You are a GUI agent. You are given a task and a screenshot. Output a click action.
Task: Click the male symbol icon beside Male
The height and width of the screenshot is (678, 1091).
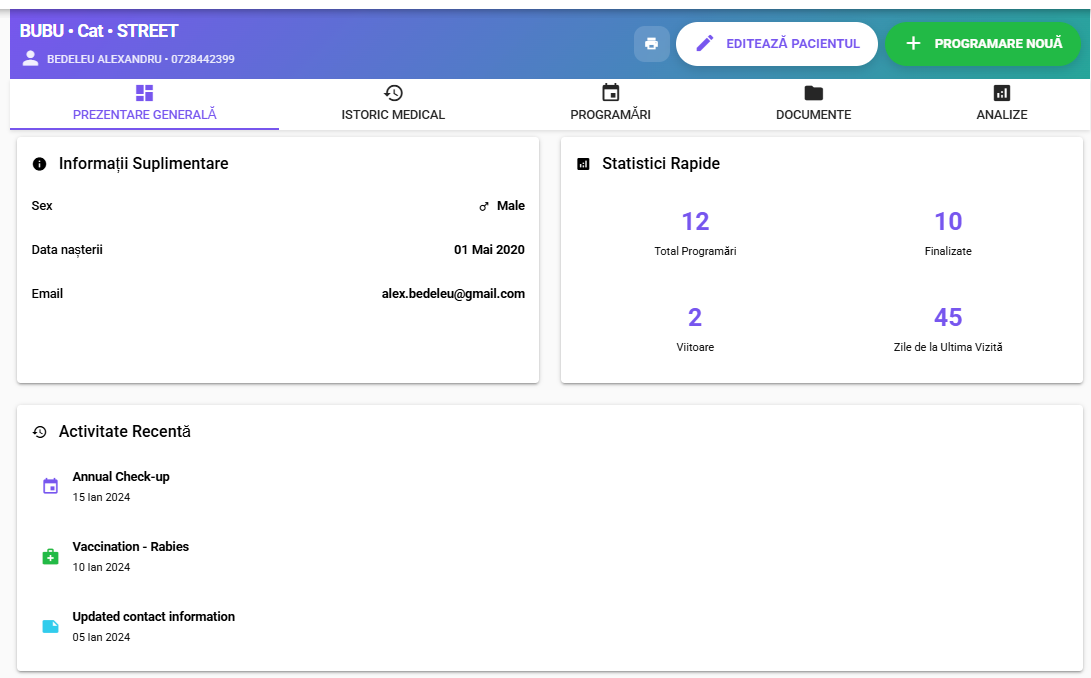pos(484,207)
